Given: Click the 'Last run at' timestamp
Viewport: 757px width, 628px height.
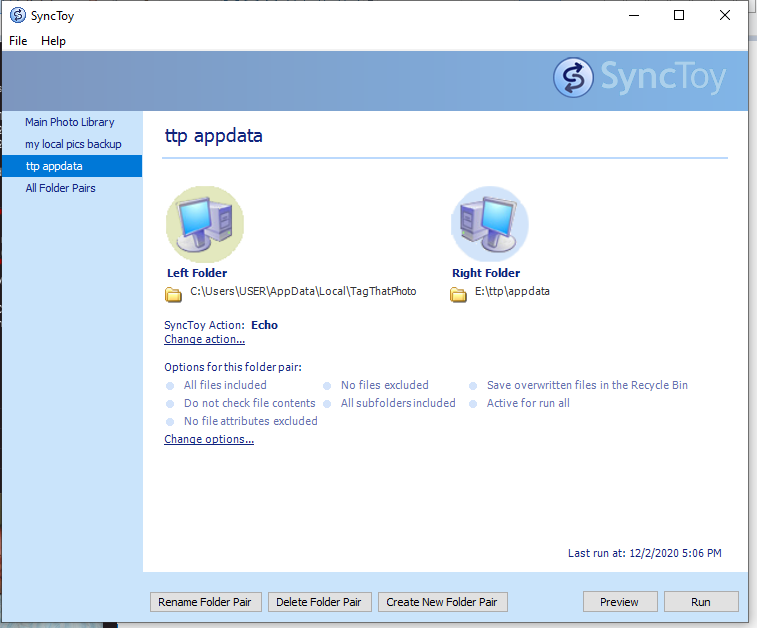Looking at the screenshot, I should tap(645, 553).
